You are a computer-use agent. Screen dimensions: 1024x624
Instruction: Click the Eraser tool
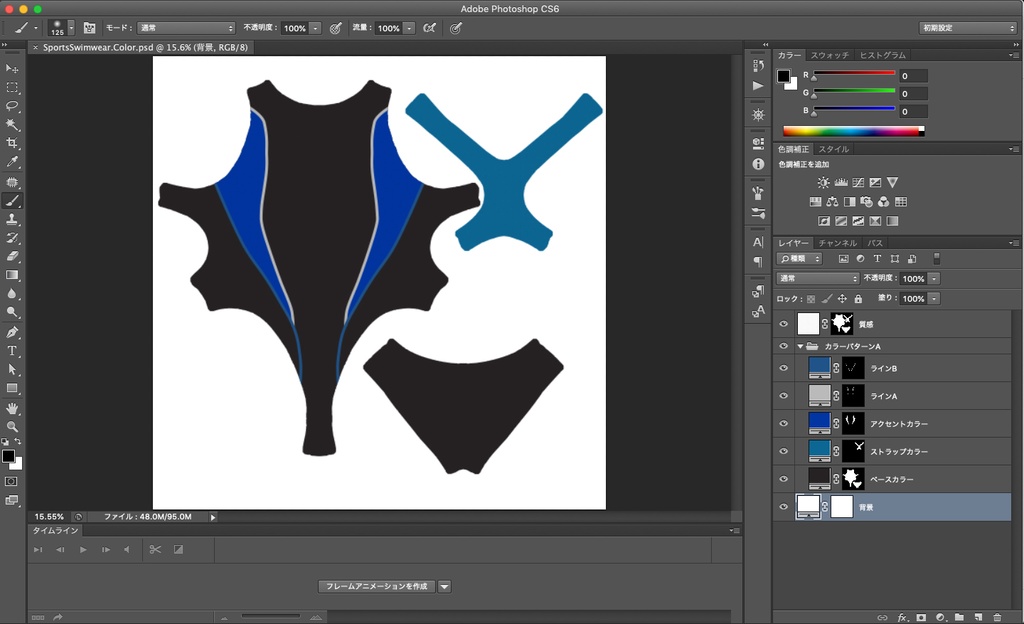point(13,256)
